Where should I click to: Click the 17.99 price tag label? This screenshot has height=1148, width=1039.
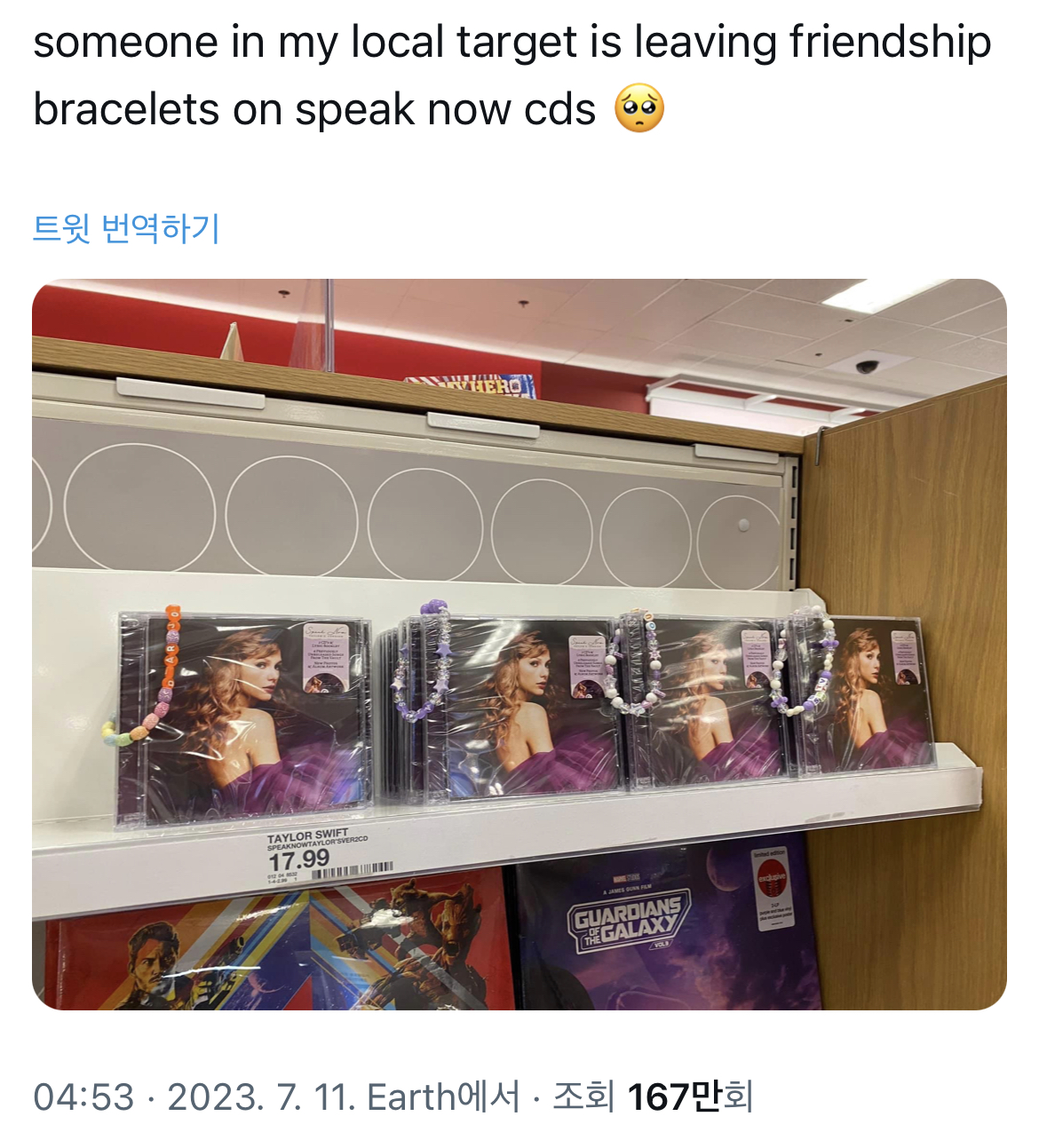pyautogui.click(x=299, y=859)
